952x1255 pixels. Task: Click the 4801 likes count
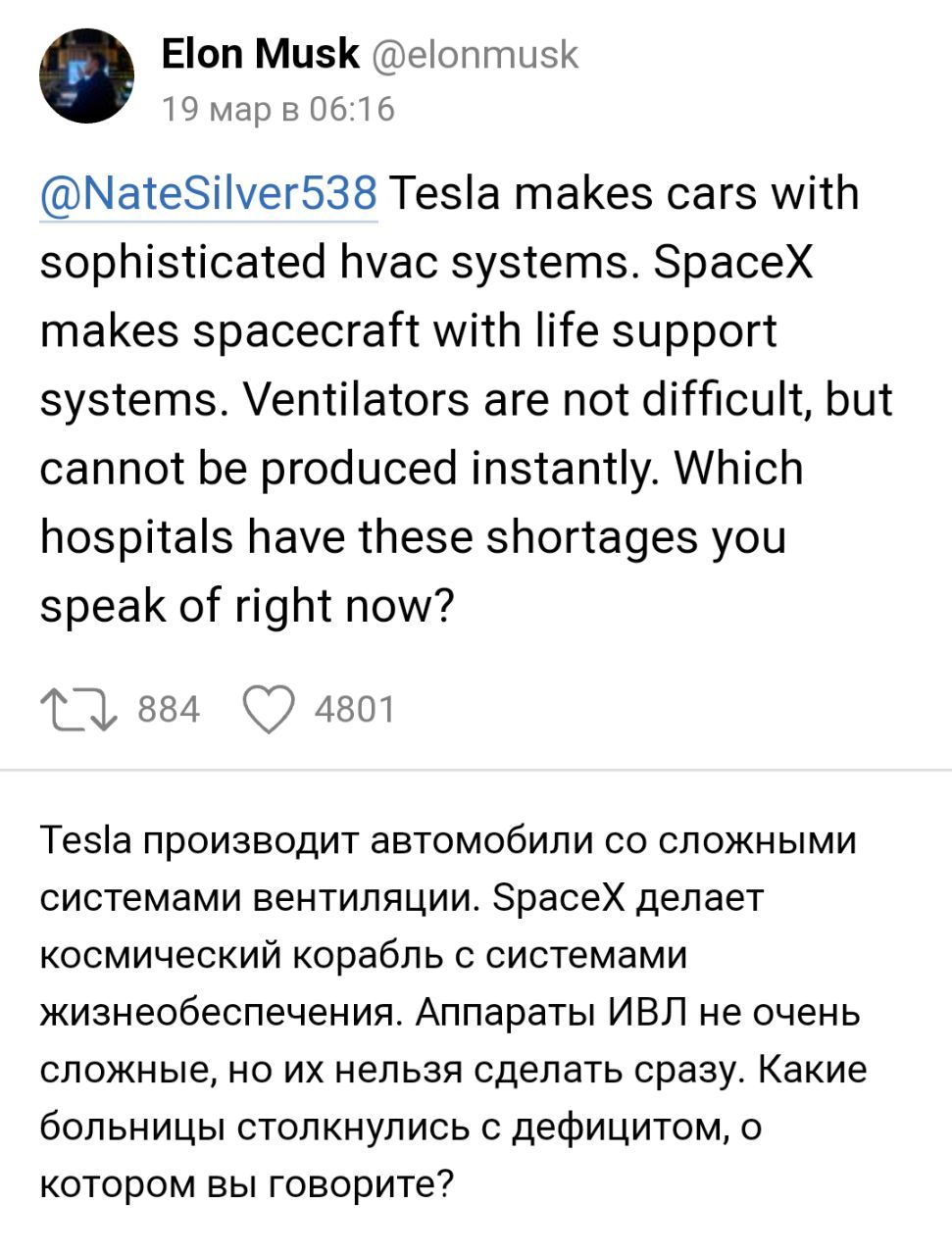tap(354, 709)
